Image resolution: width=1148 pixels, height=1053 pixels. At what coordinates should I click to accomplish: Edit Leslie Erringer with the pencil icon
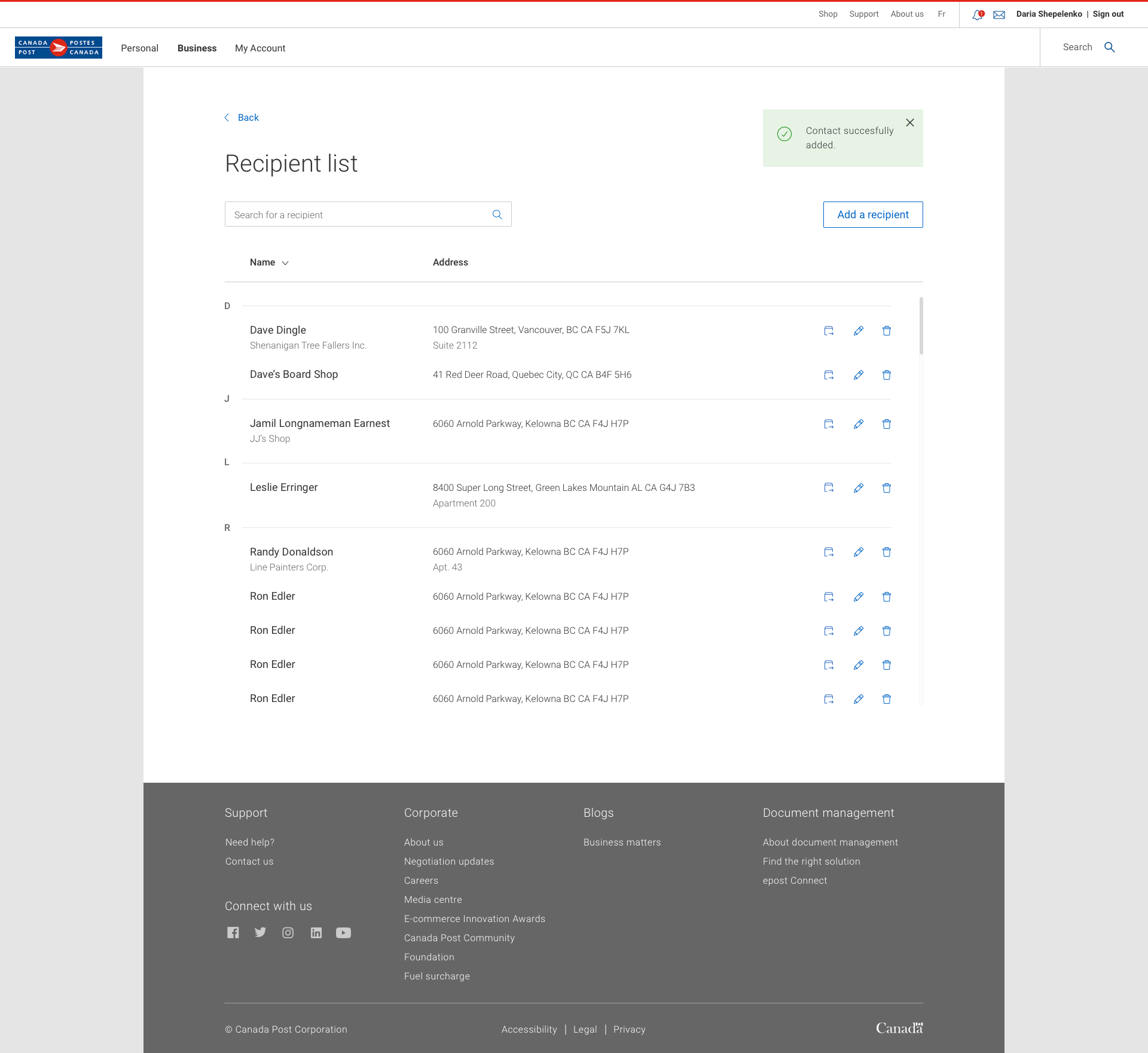(858, 487)
